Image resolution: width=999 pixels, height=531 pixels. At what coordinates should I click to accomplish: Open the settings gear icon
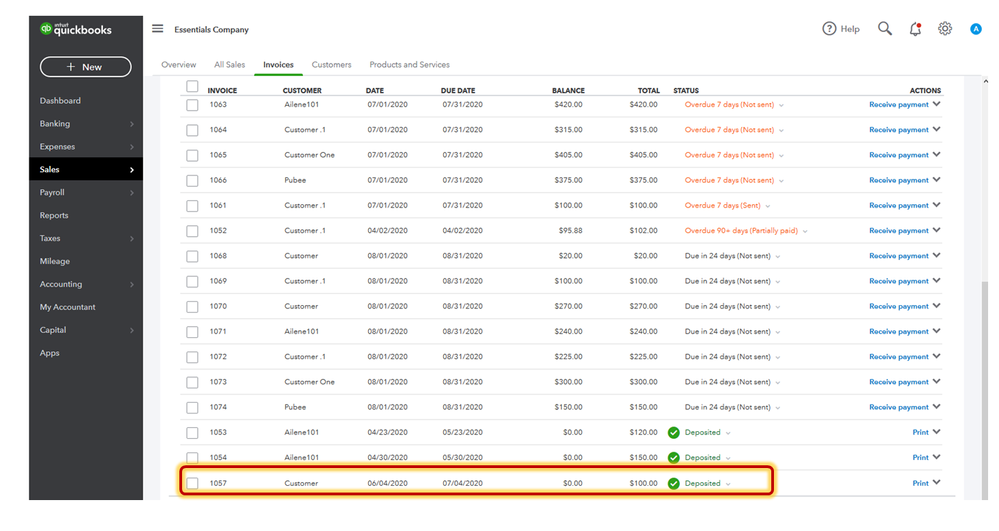pos(945,29)
